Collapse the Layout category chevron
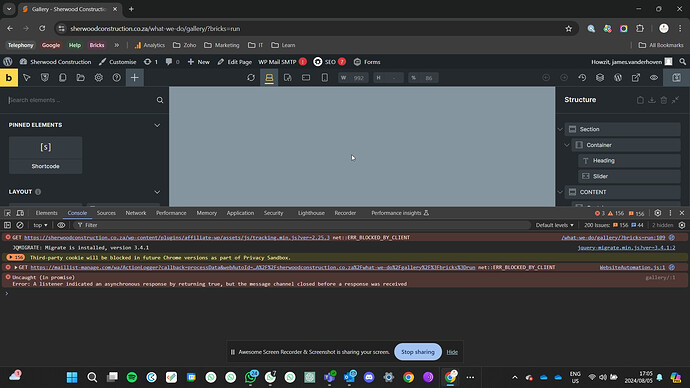This screenshot has width=690, height=388. point(157,192)
